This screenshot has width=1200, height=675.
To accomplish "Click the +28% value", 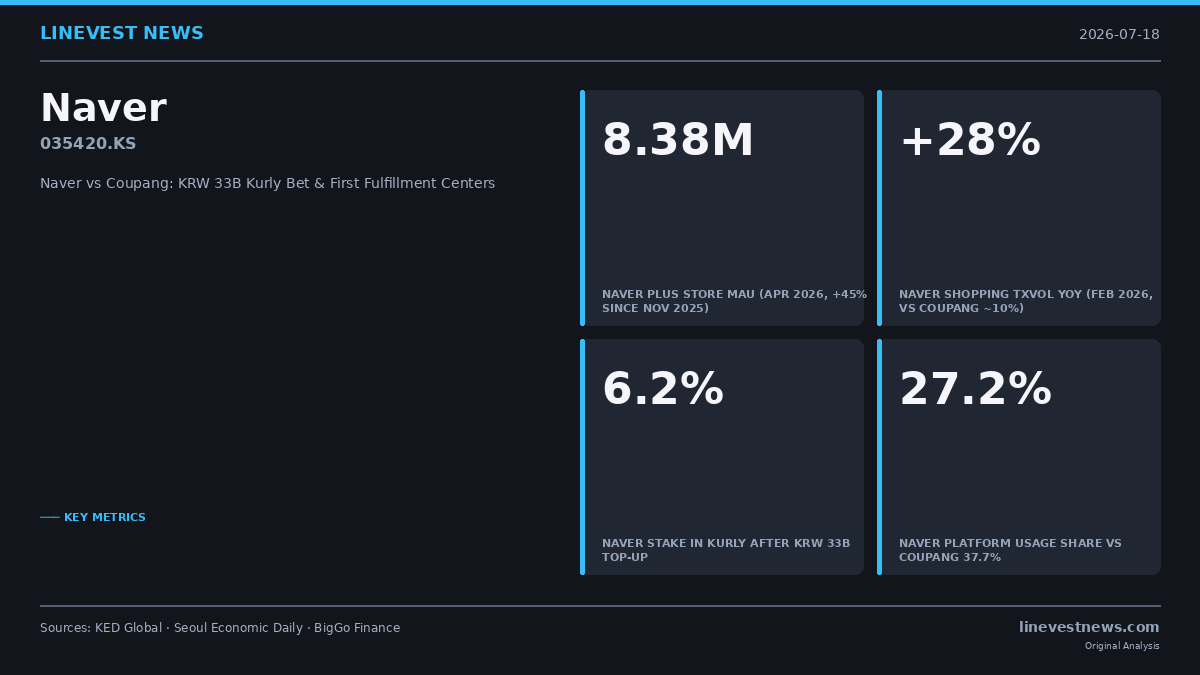I will coord(970,141).
